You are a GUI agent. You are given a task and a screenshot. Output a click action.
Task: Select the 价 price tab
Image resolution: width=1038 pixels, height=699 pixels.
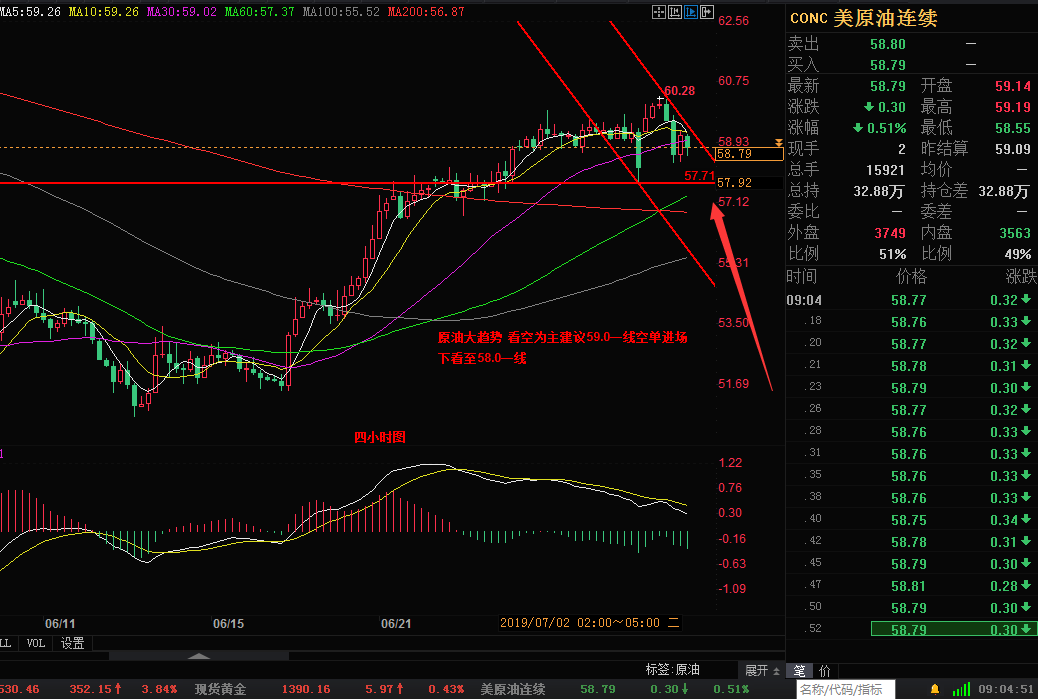824,671
